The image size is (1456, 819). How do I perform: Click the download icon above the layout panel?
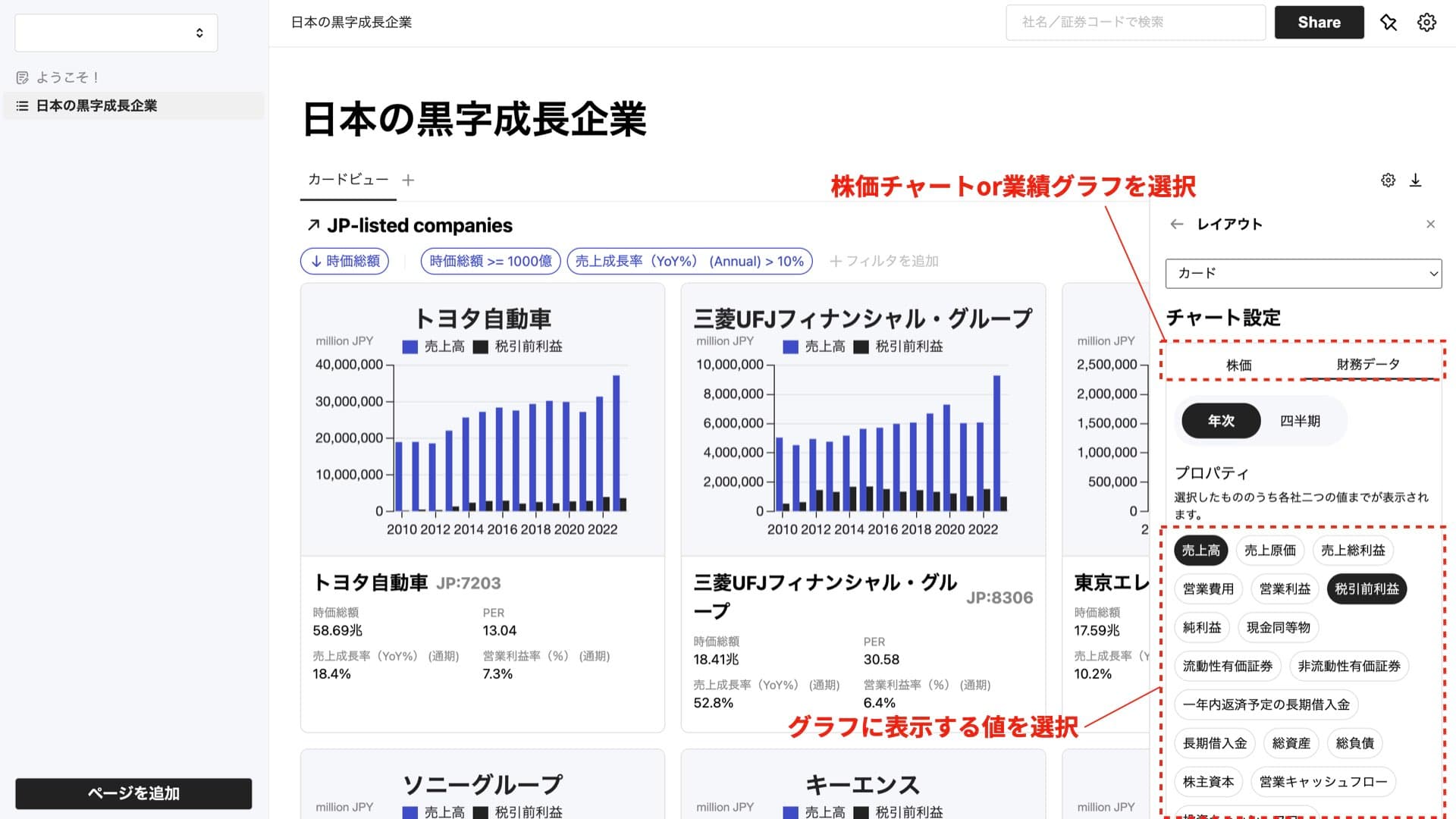click(x=1415, y=180)
